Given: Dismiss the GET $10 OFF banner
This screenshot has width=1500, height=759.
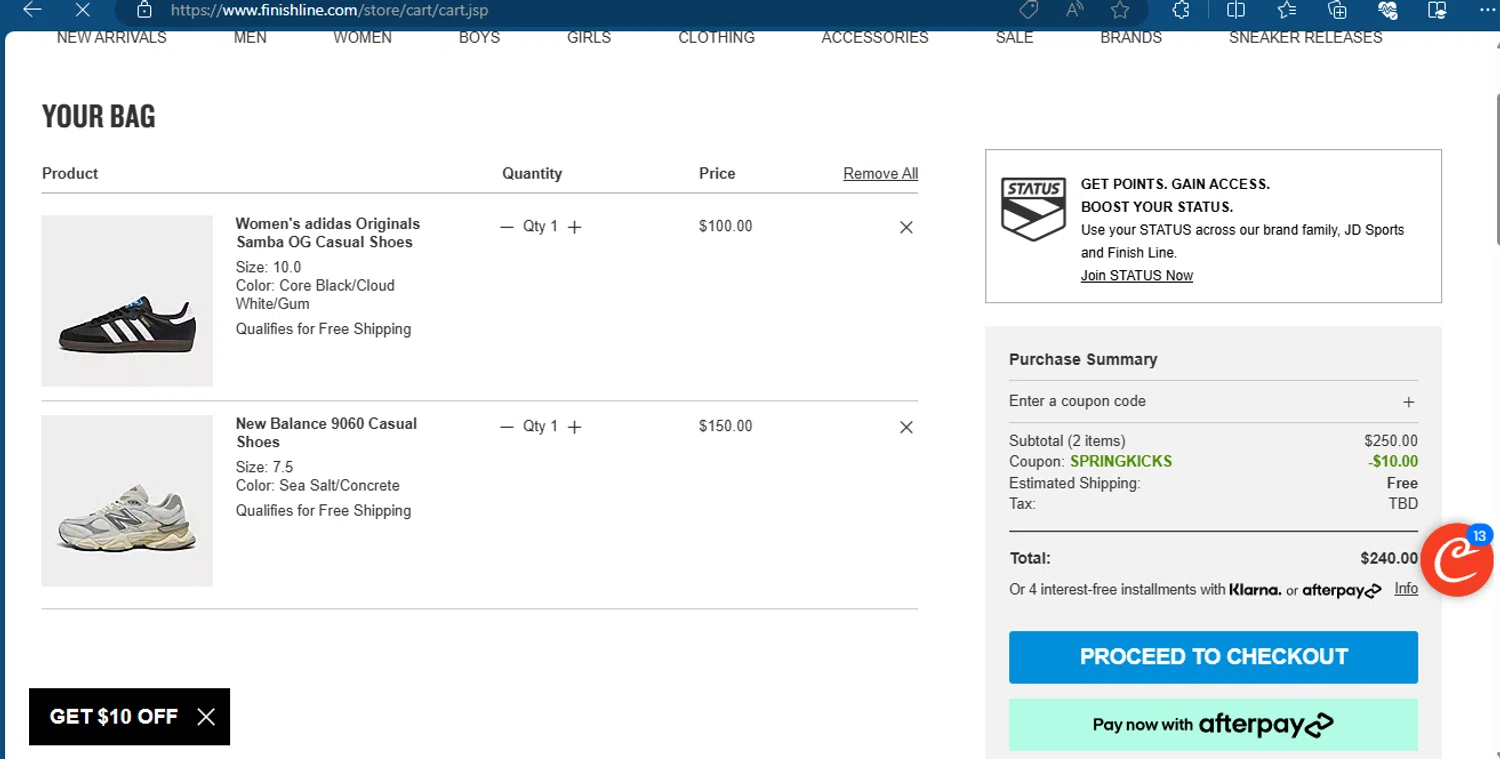Looking at the screenshot, I should pyautogui.click(x=206, y=716).
